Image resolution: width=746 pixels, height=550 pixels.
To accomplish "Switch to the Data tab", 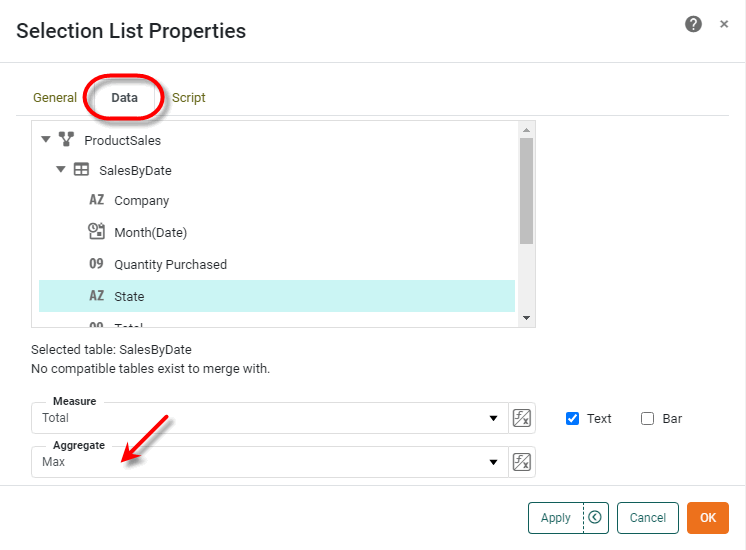I will (124, 98).
